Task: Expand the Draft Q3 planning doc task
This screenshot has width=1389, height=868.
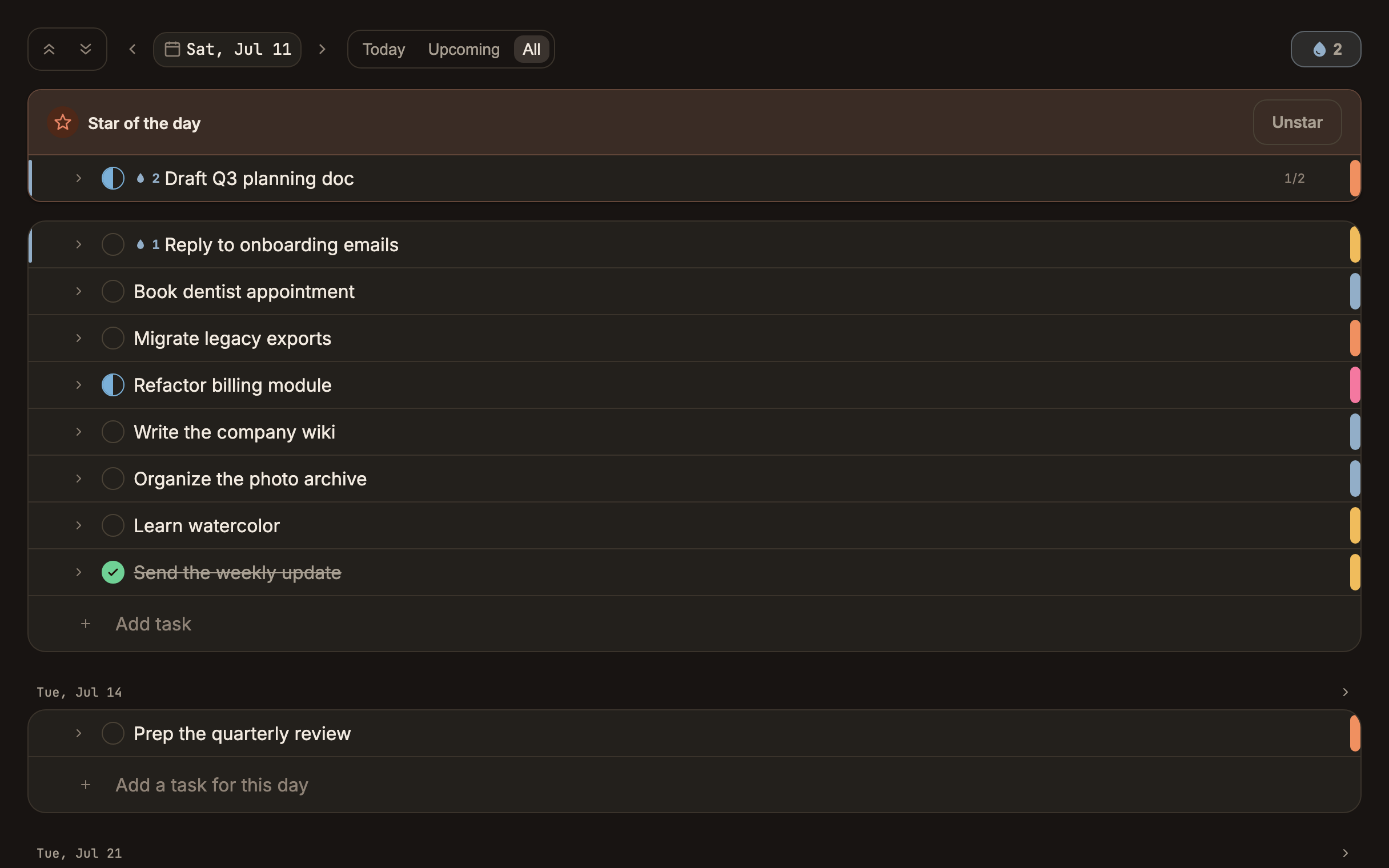Action: click(x=79, y=179)
